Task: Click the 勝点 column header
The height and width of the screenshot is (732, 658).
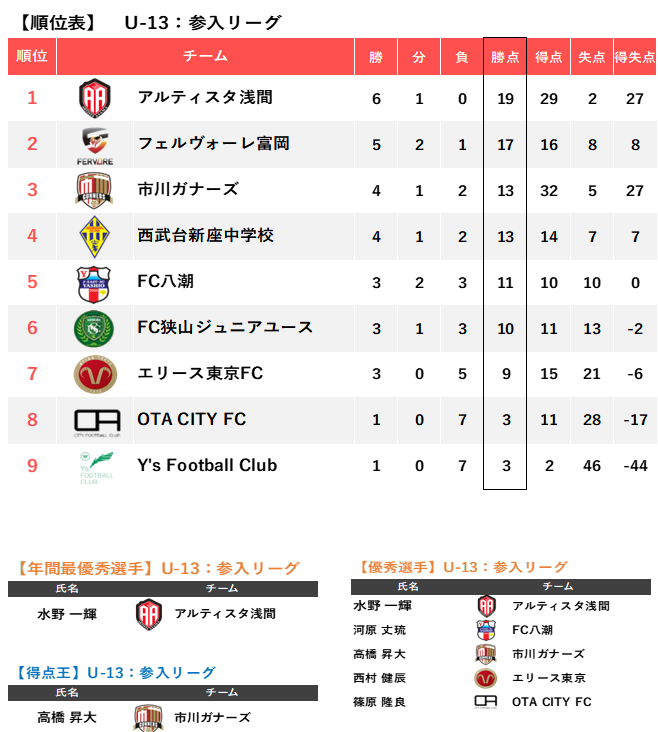Action: click(505, 57)
